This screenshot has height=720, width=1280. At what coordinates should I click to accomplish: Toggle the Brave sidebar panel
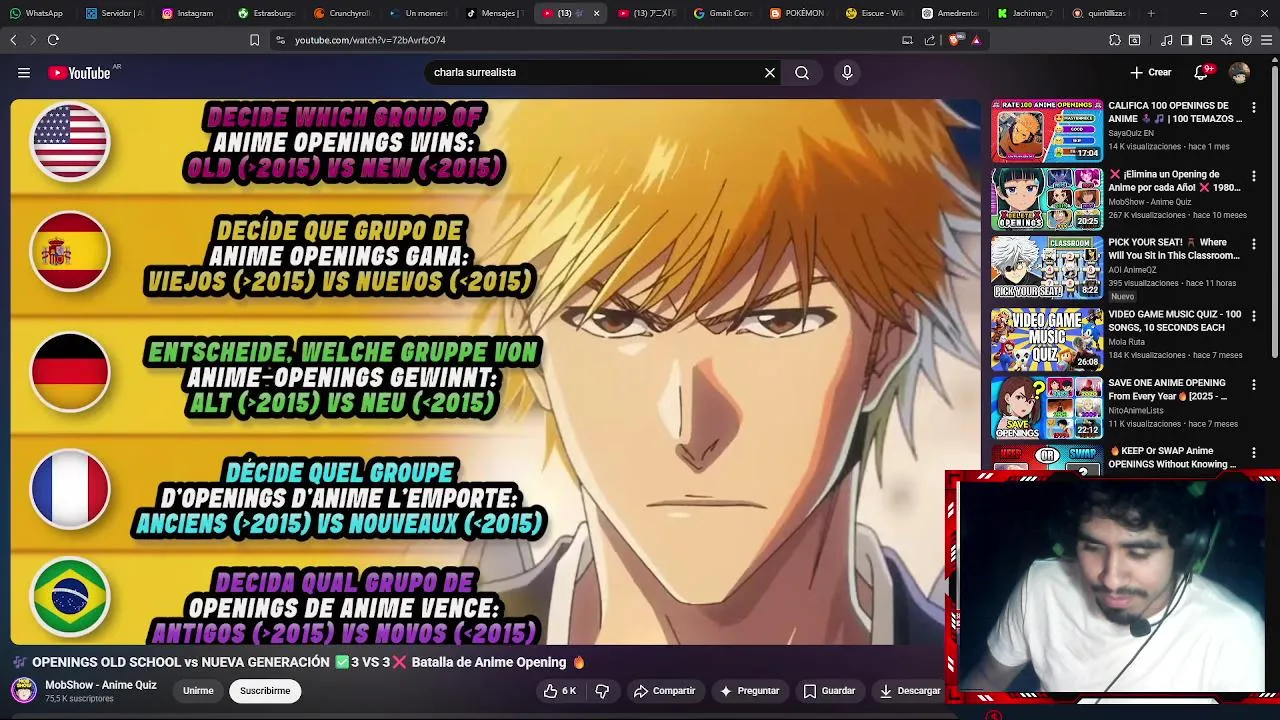coord(1186,40)
